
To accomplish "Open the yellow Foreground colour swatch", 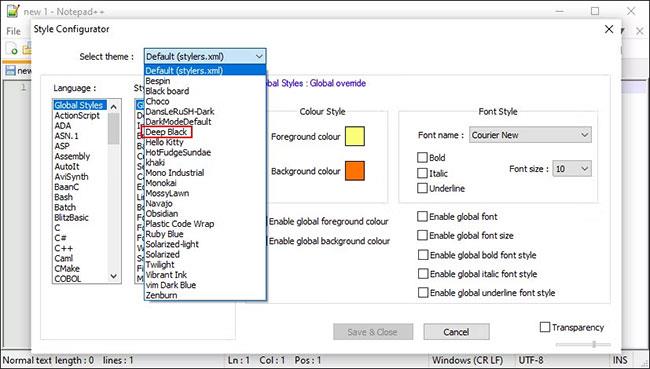I will 355,136.
